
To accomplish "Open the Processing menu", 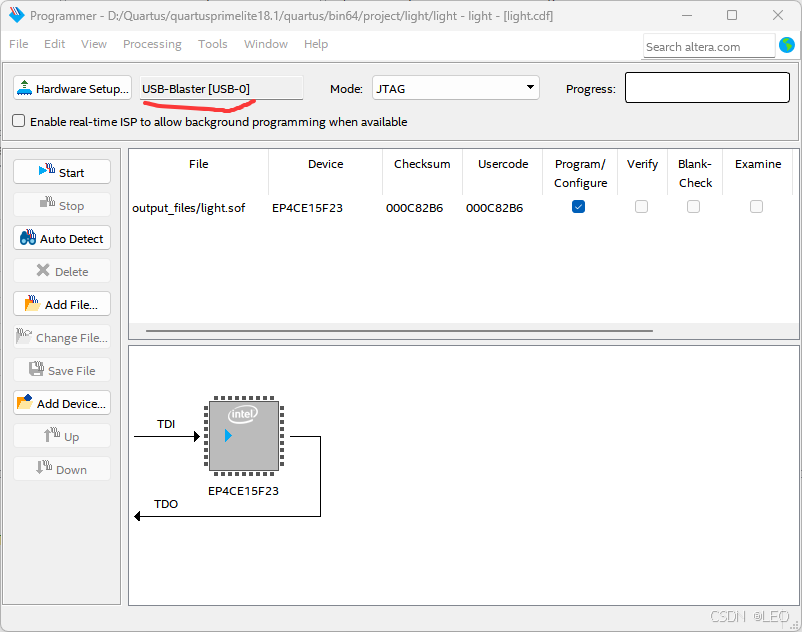I will pos(152,44).
